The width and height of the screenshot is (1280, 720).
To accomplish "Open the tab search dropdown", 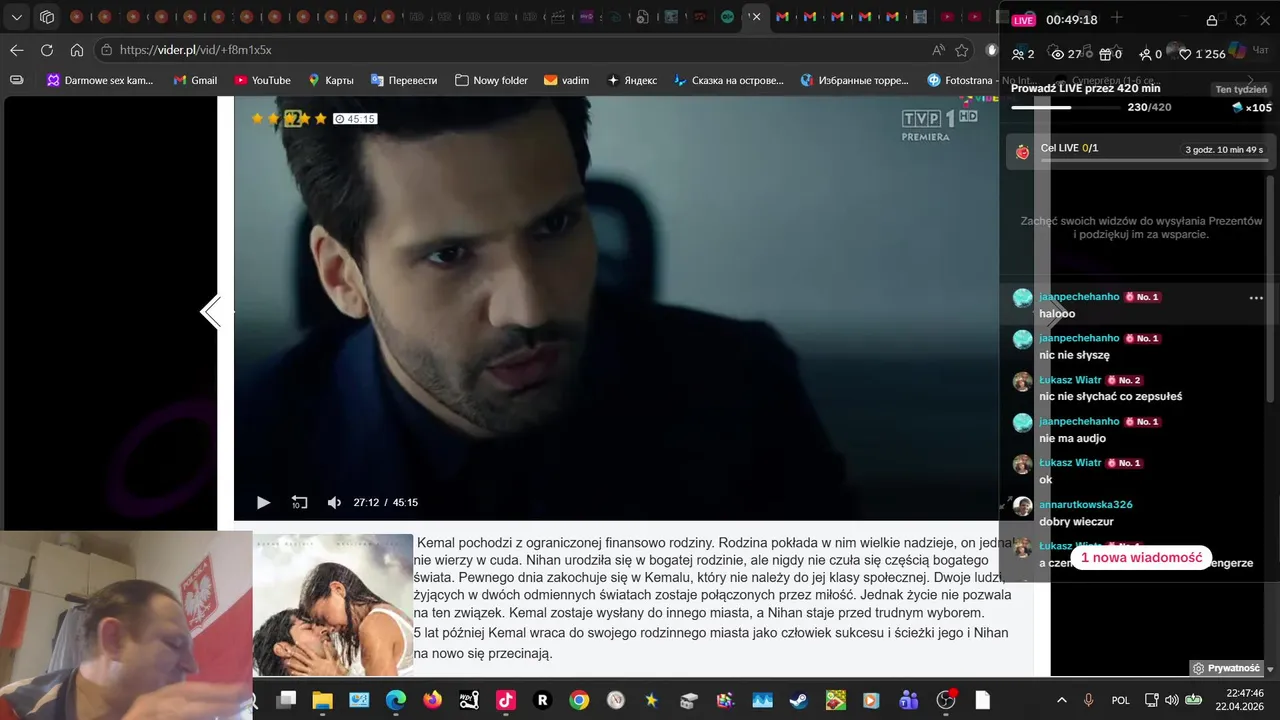I will tap(17, 17).
